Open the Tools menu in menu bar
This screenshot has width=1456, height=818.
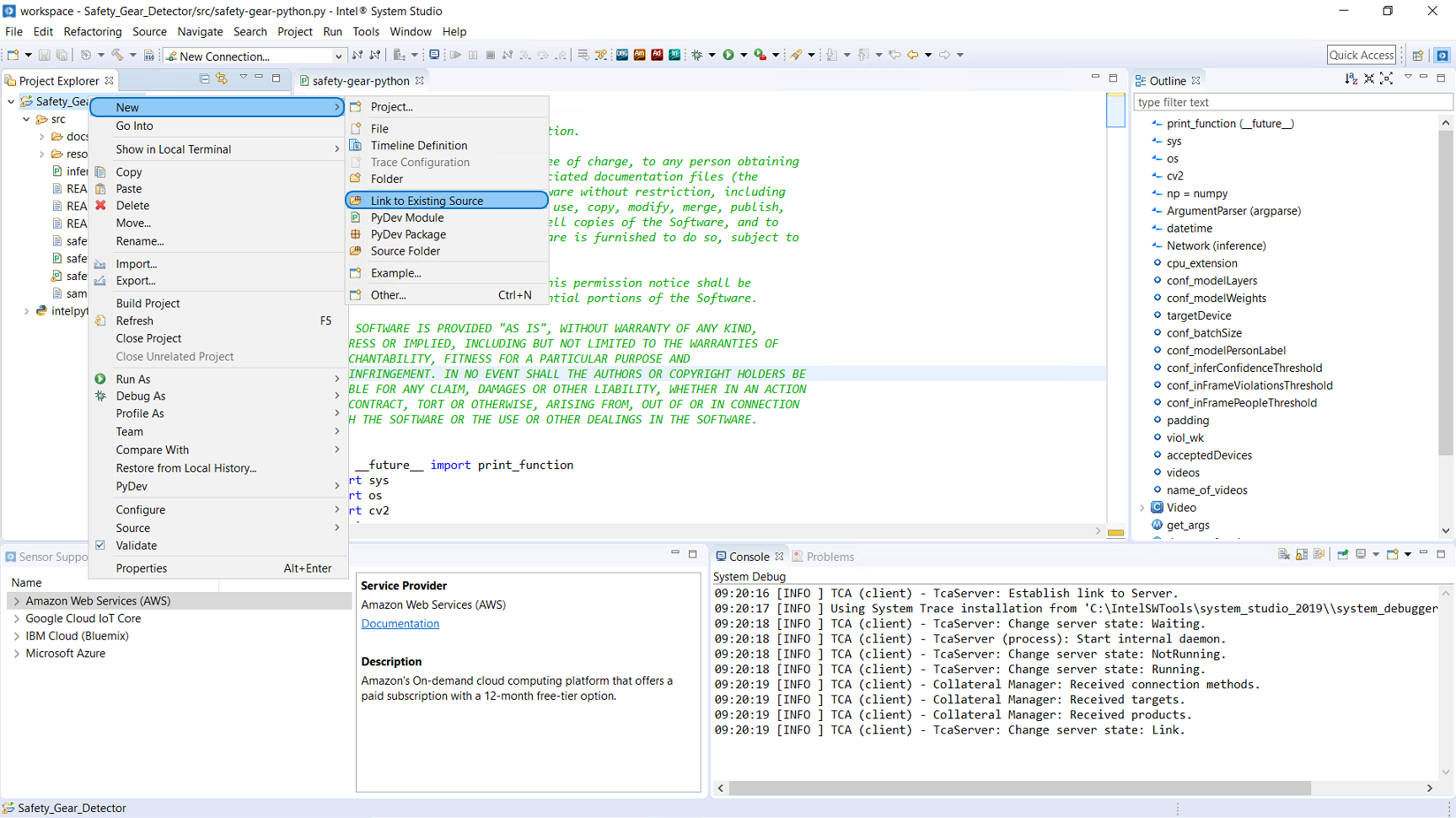tap(366, 32)
